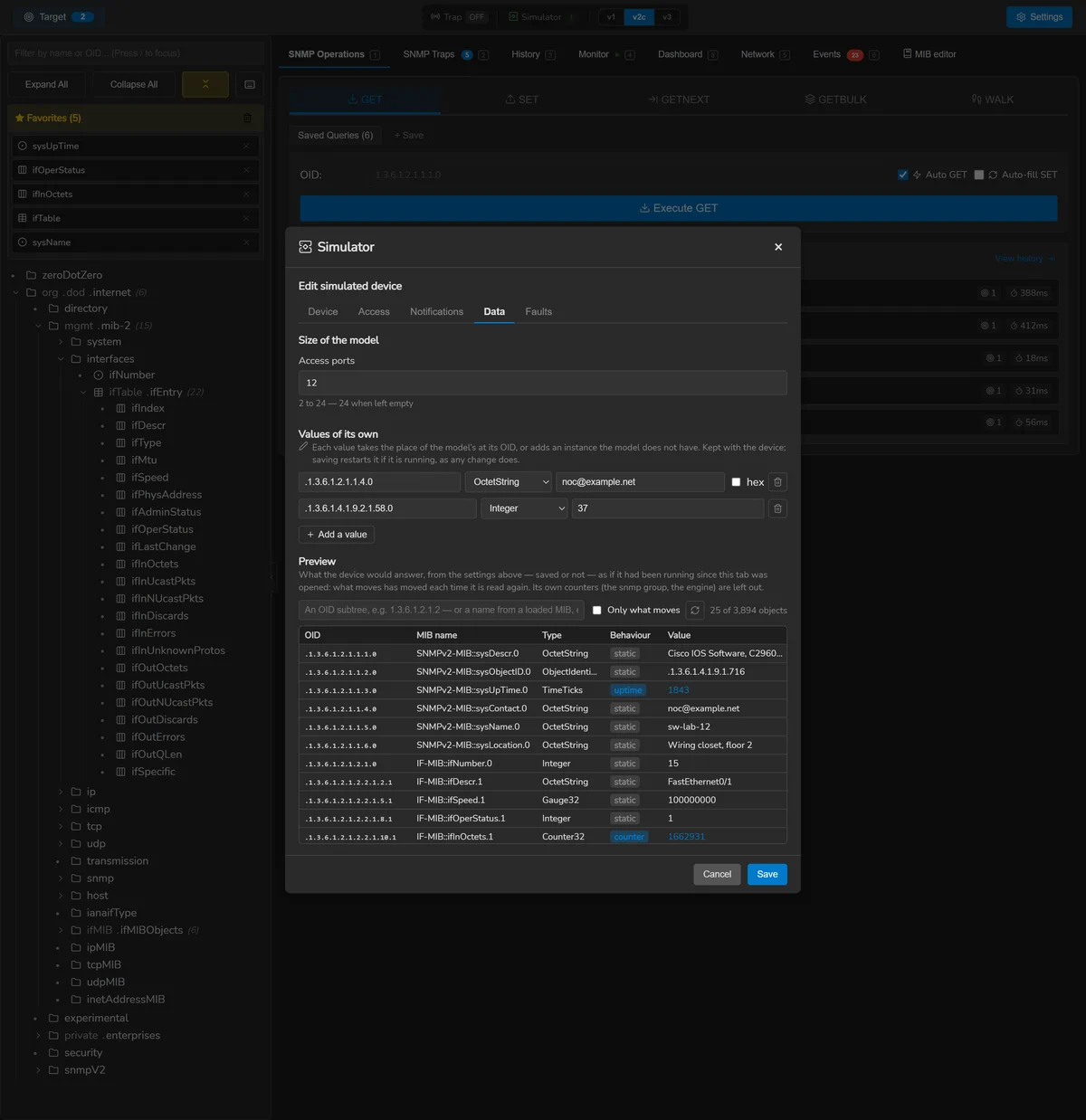Remove sysUpTime from favorites
This screenshot has width=1086, height=1120.
(x=246, y=146)
